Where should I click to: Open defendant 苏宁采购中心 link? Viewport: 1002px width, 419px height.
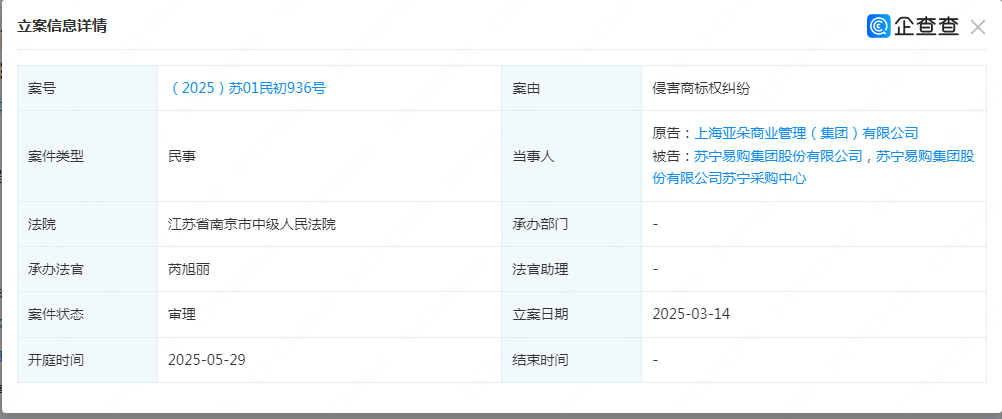pyautogui.click(x=813, y=167)
